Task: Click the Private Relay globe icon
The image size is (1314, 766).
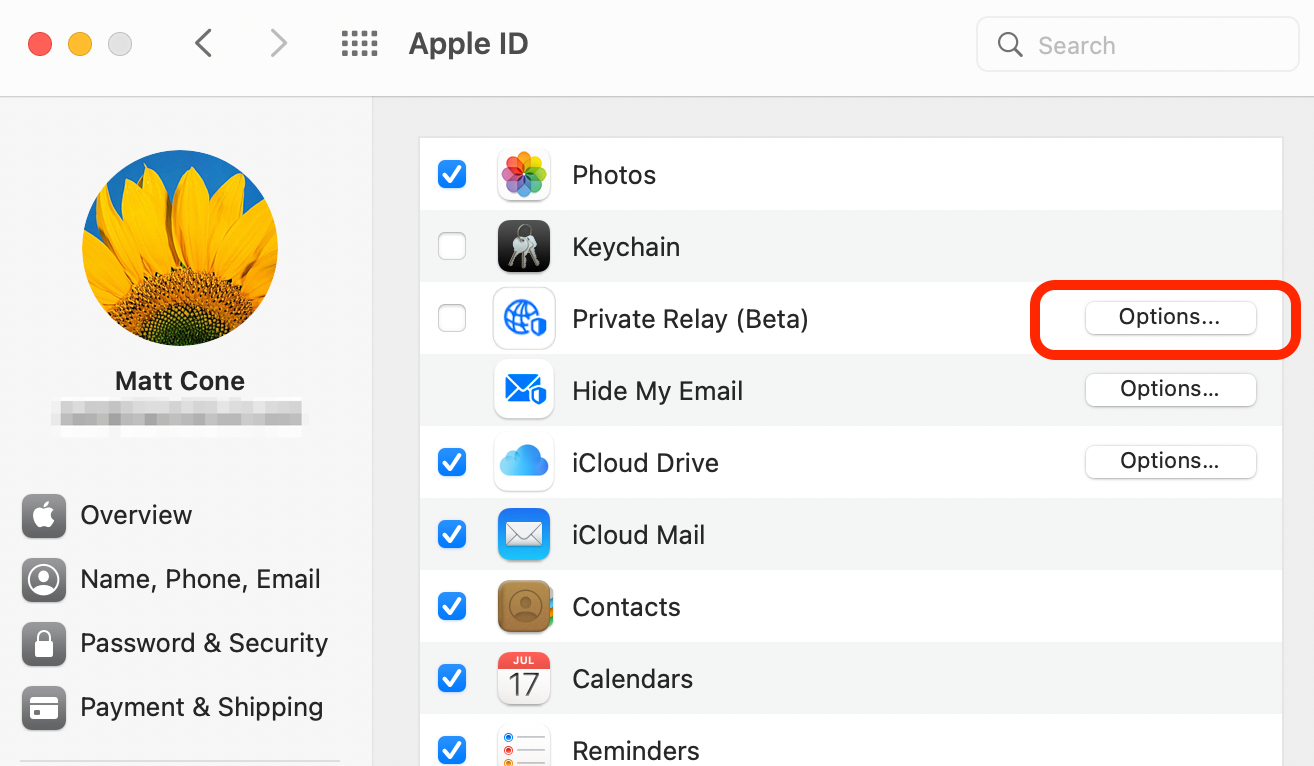Action: point(524,318)
